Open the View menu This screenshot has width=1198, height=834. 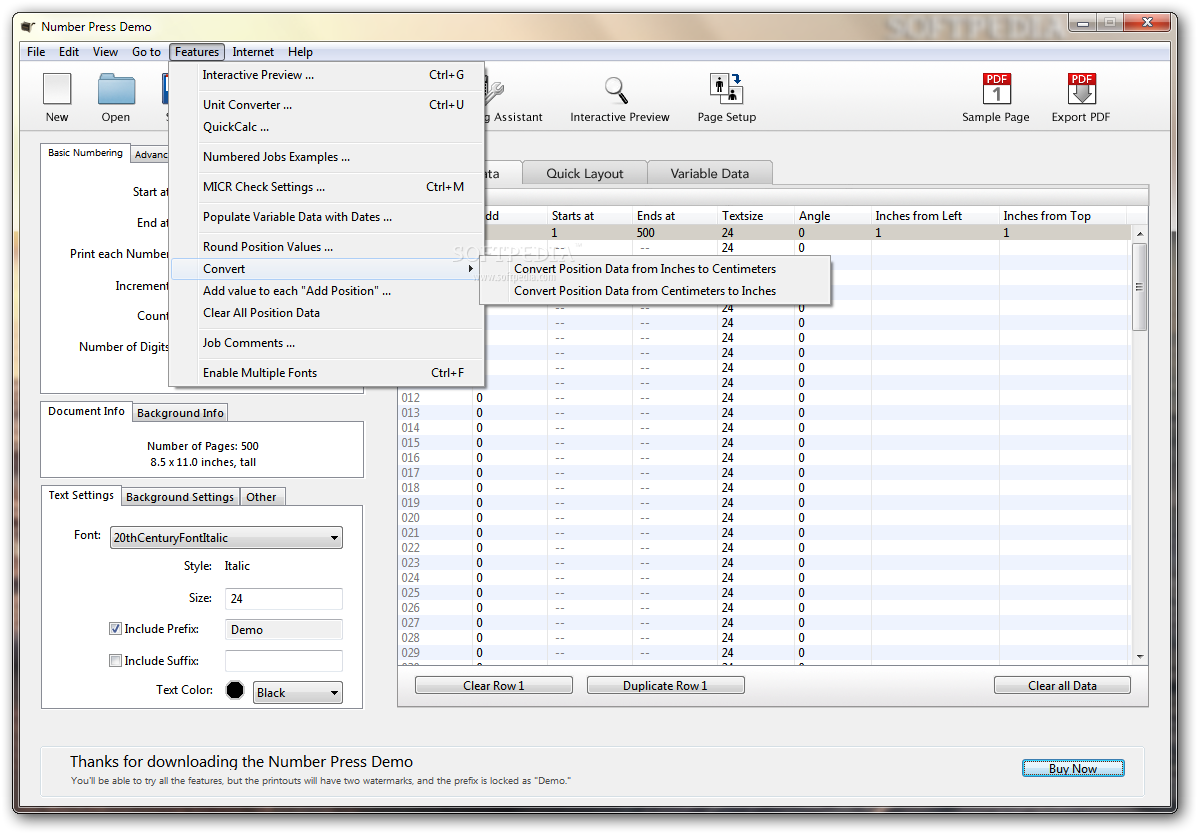pos(105,52)
